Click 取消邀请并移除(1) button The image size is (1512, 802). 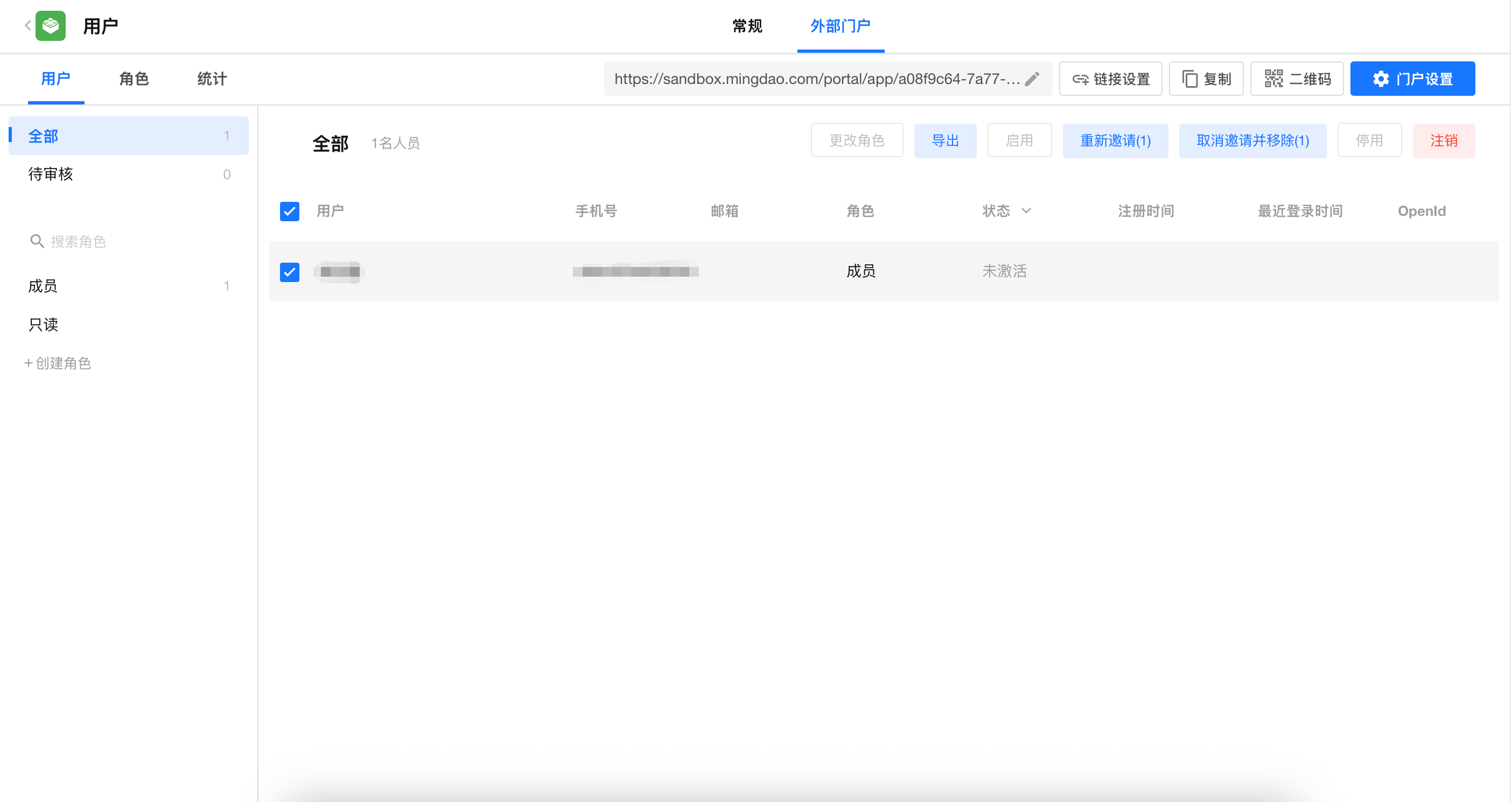1252,140
